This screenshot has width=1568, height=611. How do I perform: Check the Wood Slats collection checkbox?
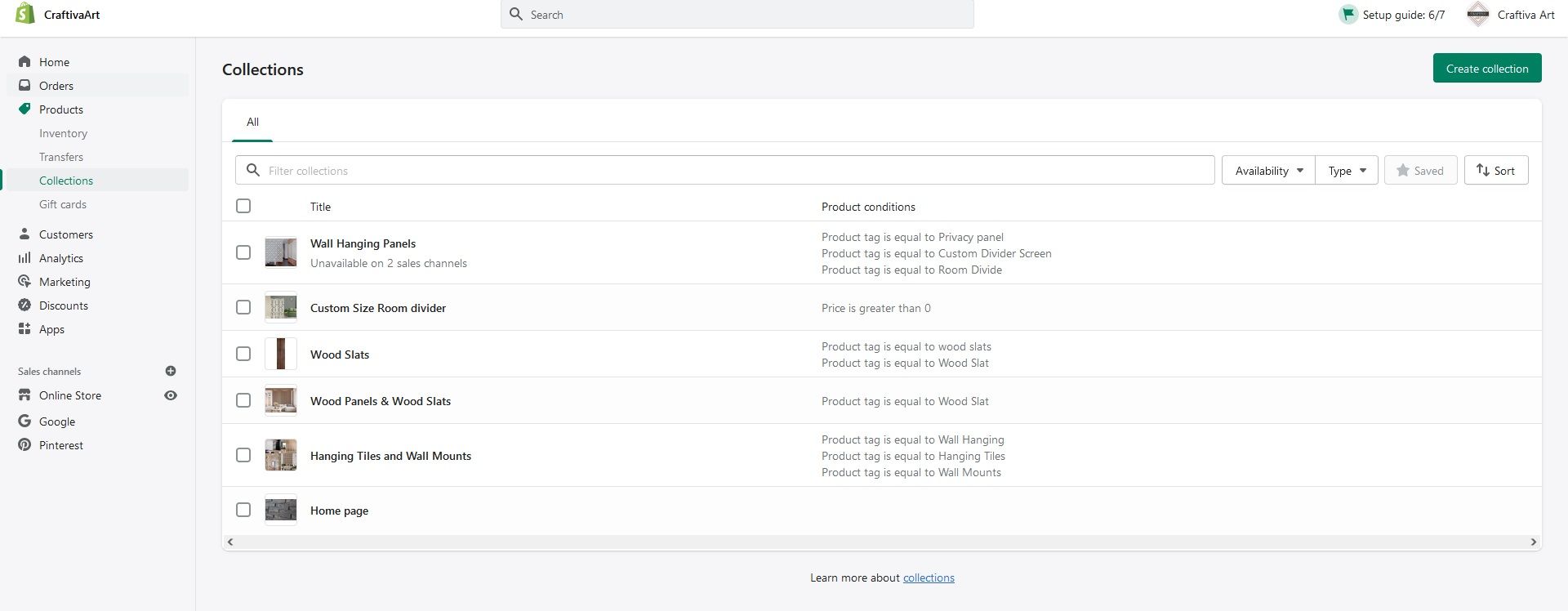click(x=243, y=354)
